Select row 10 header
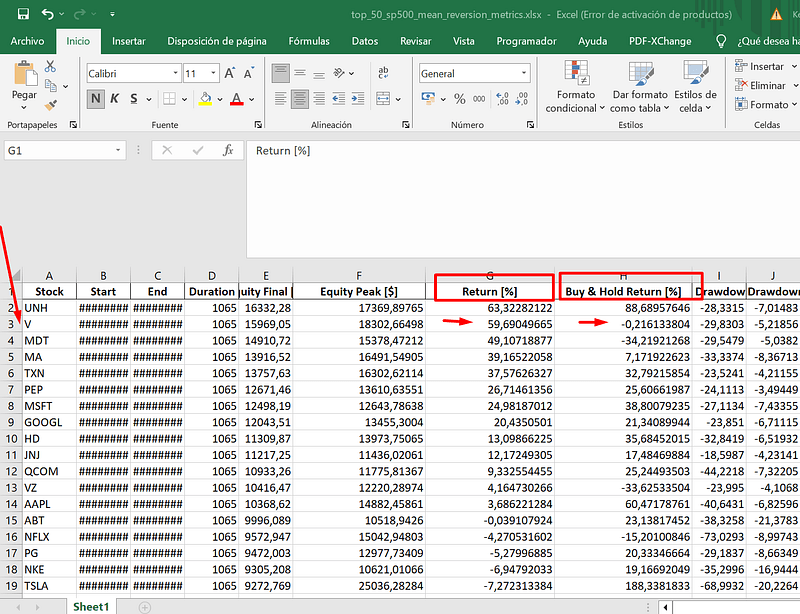This screenshot has width=800, height=614. (11, 439)
